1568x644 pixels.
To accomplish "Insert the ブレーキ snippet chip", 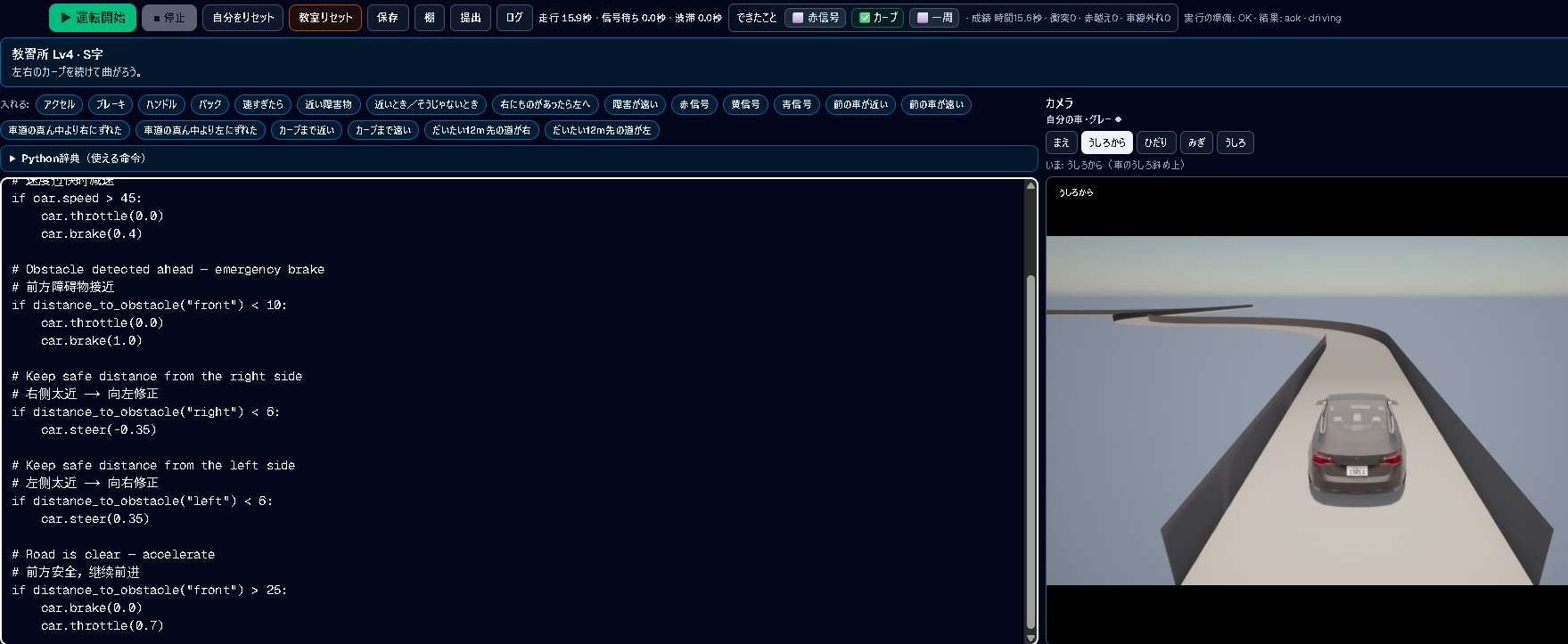I will point(111,104).
